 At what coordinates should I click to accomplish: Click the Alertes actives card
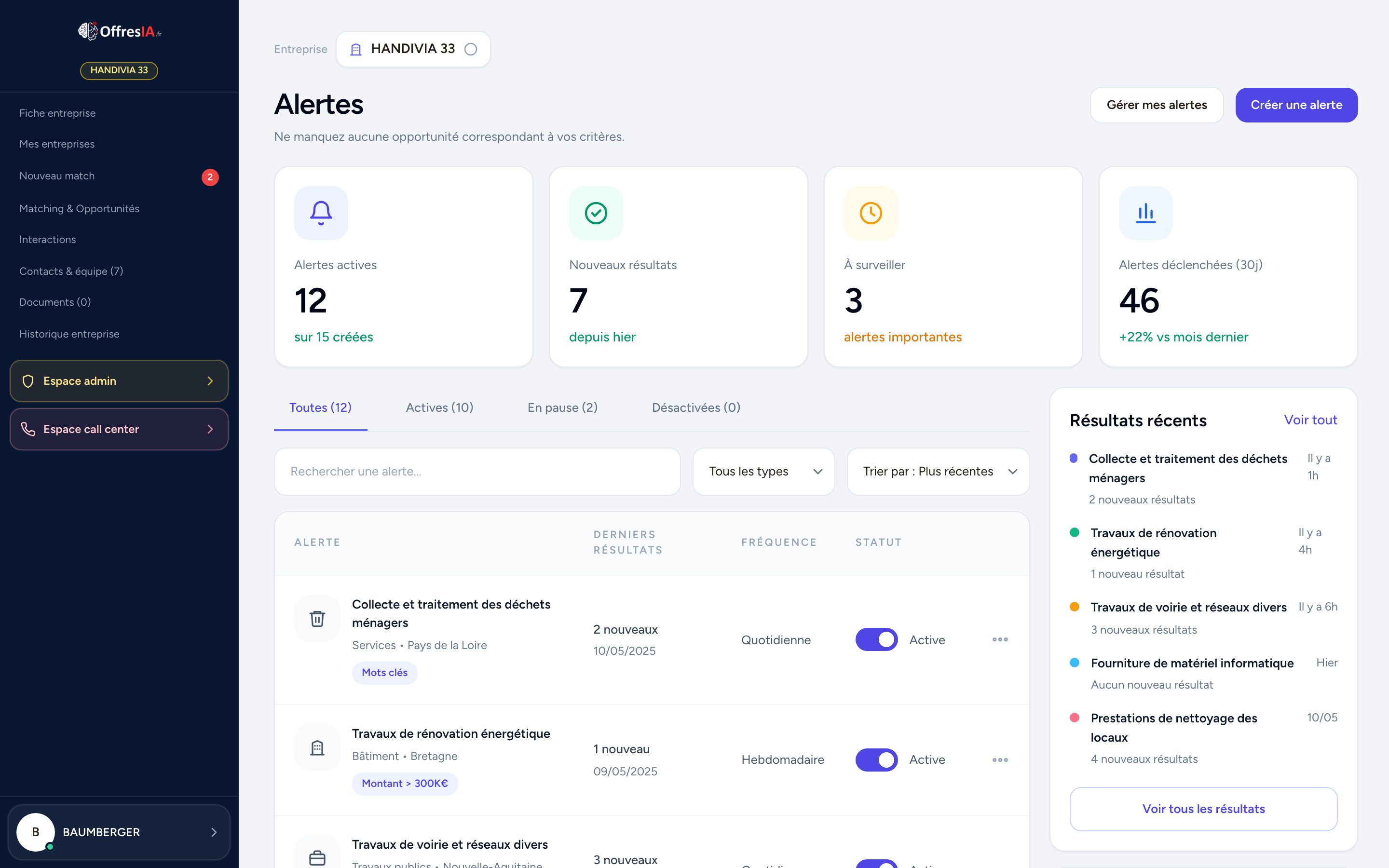coord(404,266)
